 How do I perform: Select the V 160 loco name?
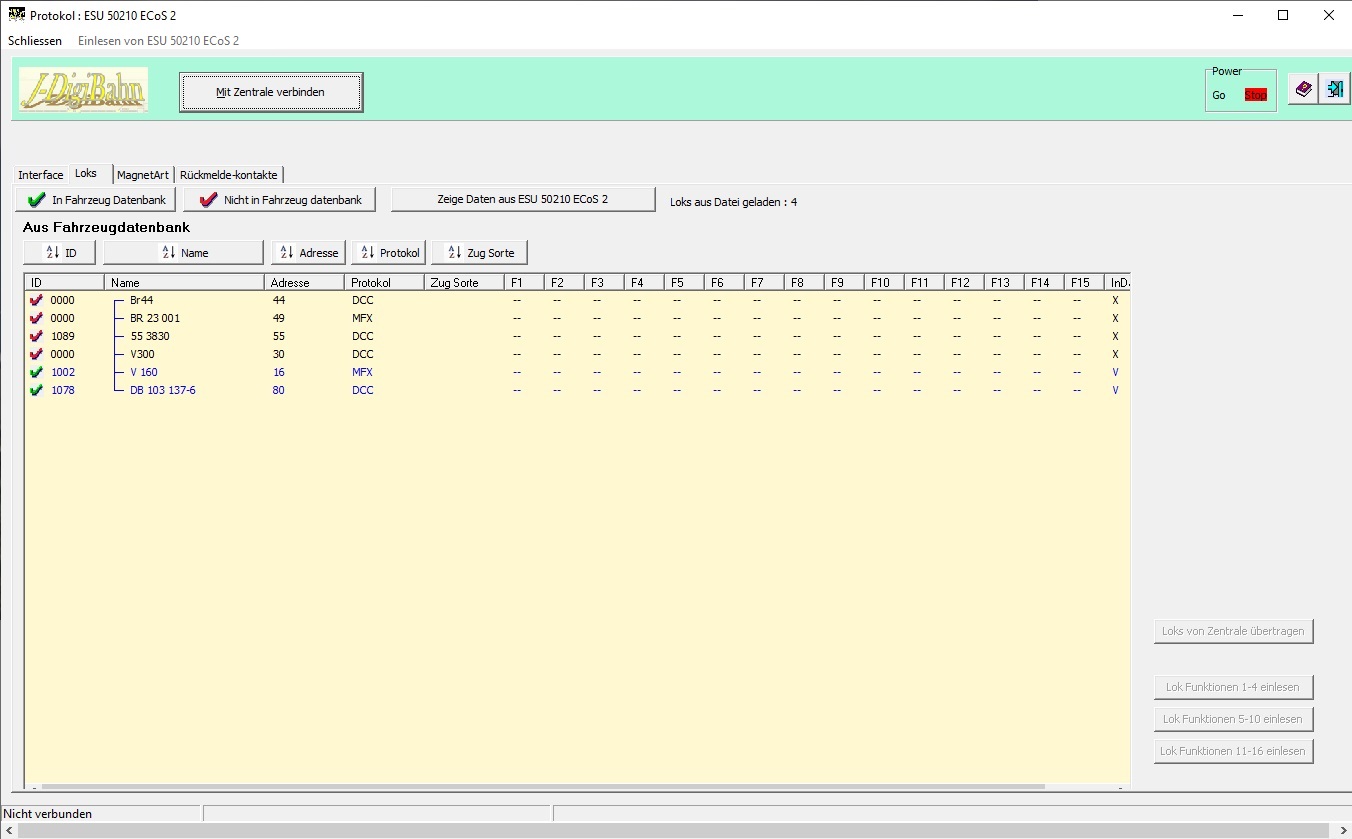click(143, 372)
